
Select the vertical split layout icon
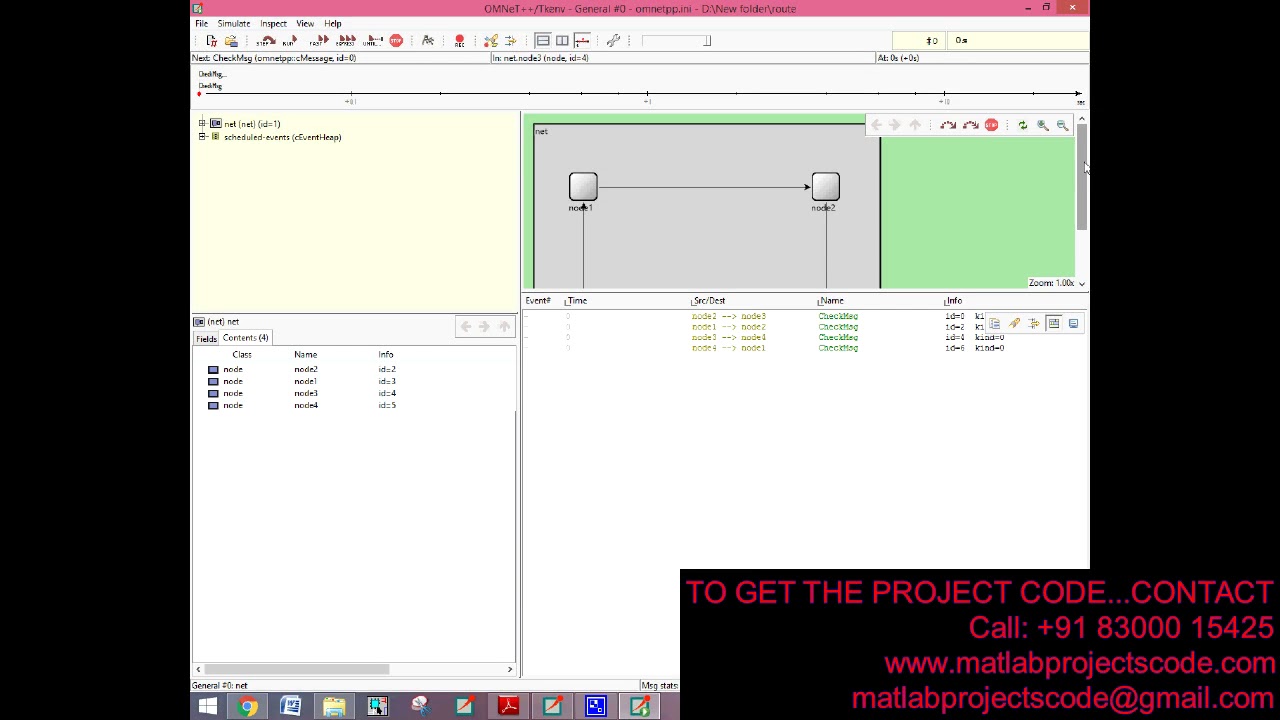click(x=542, y=41)
